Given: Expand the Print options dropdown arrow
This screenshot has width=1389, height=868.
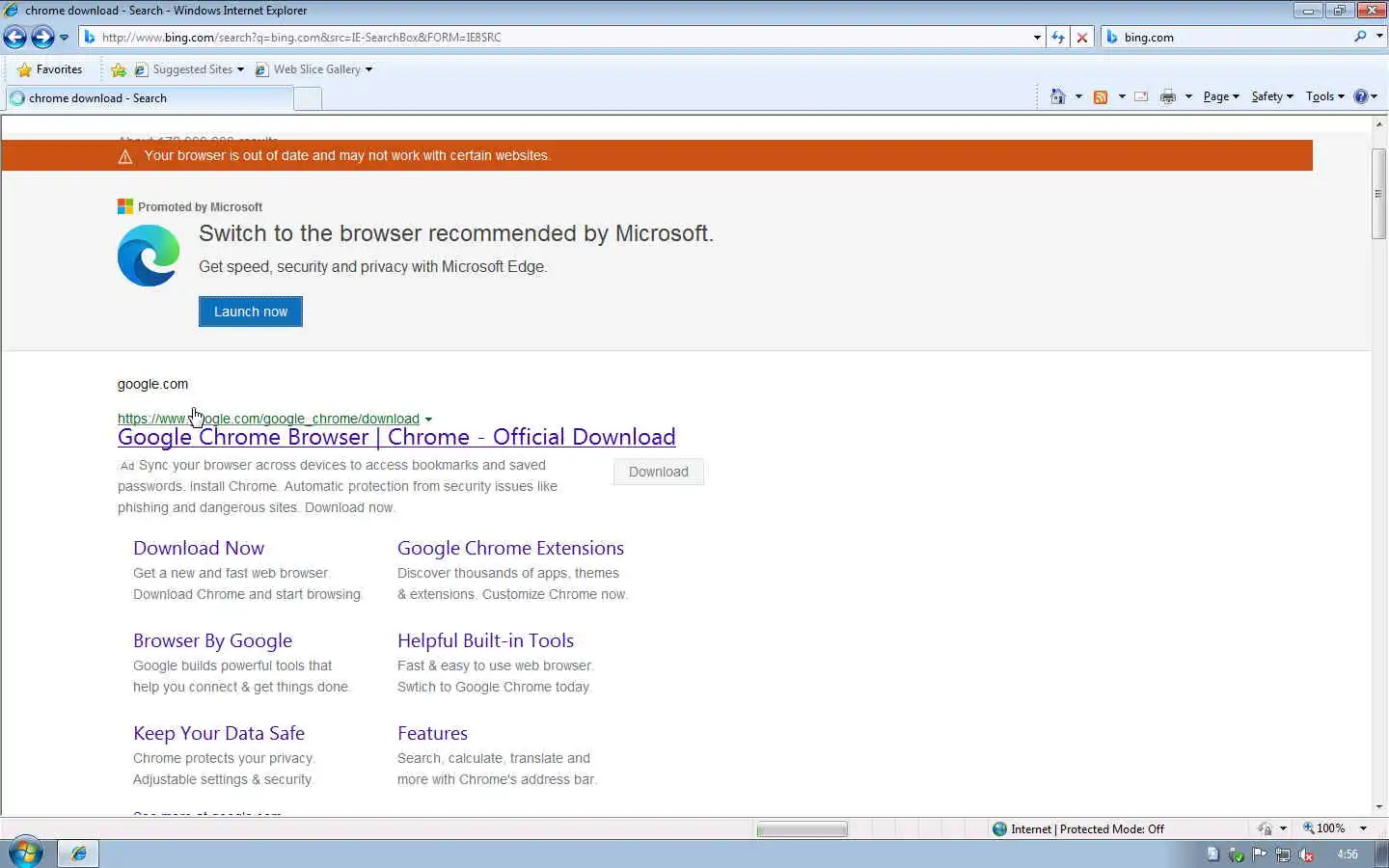Looking at the screenshot, I should [1188, 96].
